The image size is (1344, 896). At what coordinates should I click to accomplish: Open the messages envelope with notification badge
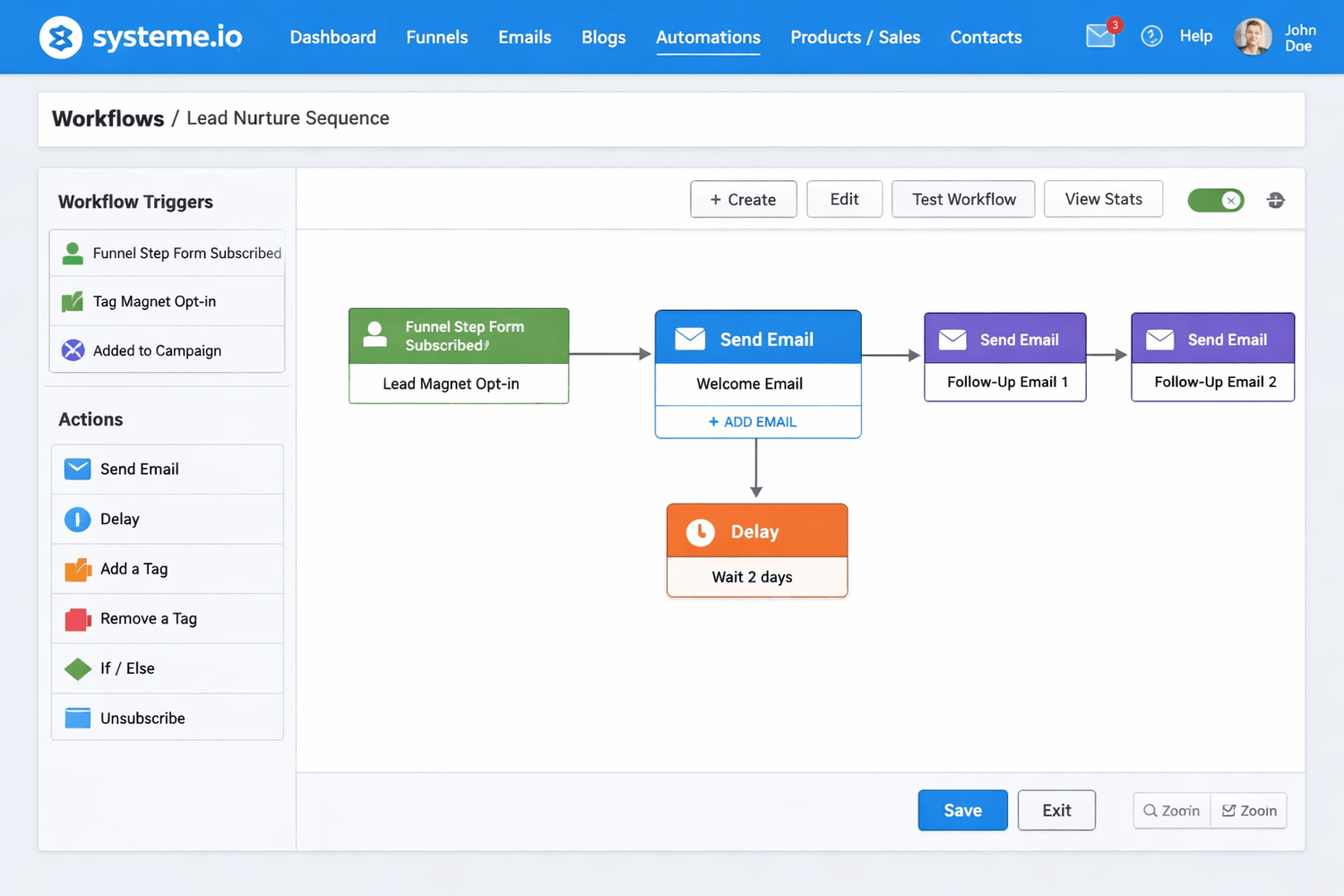click(1100, 37)
